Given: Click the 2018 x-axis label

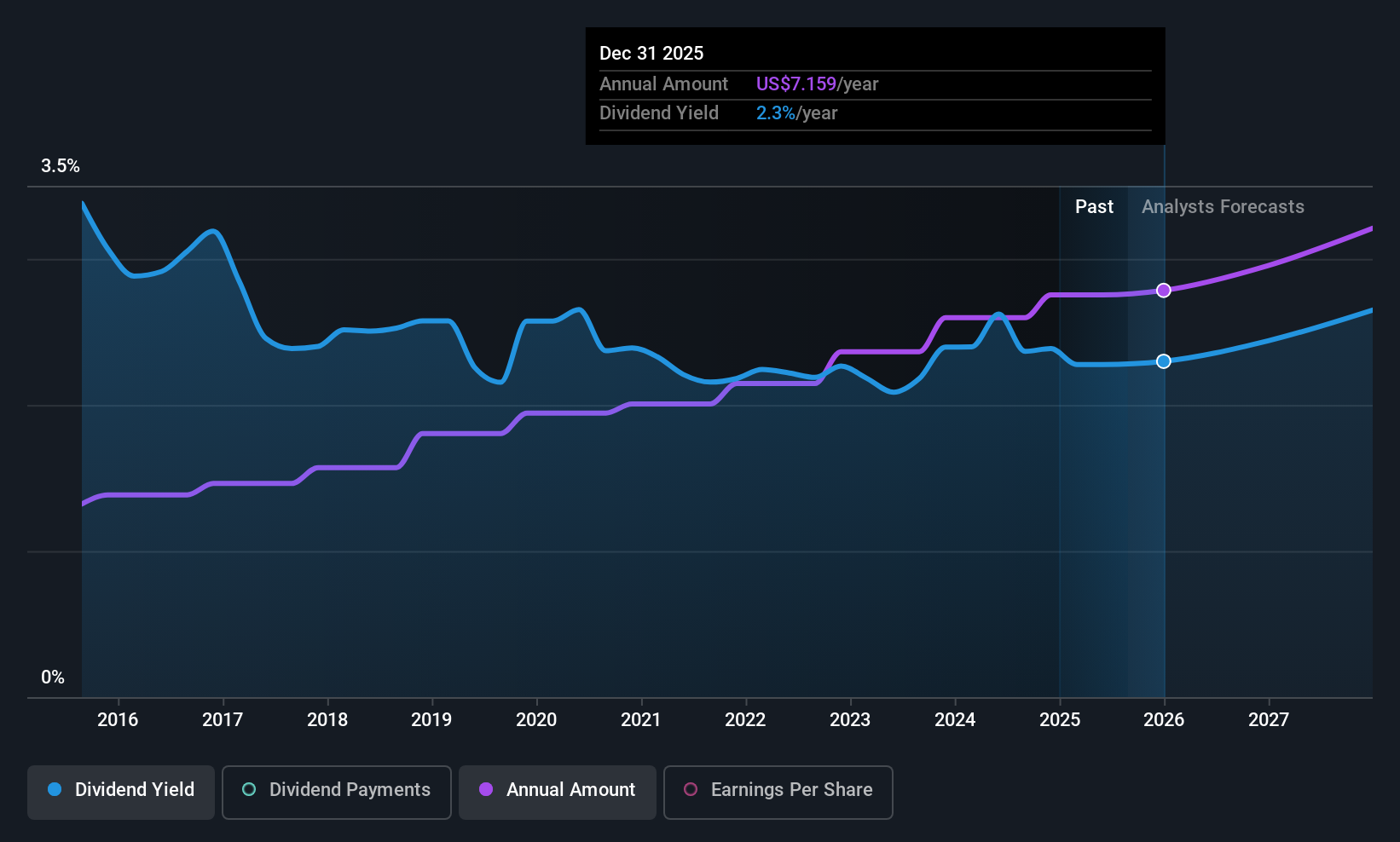Looking at the screenshot, I should (x=327, y=720).
